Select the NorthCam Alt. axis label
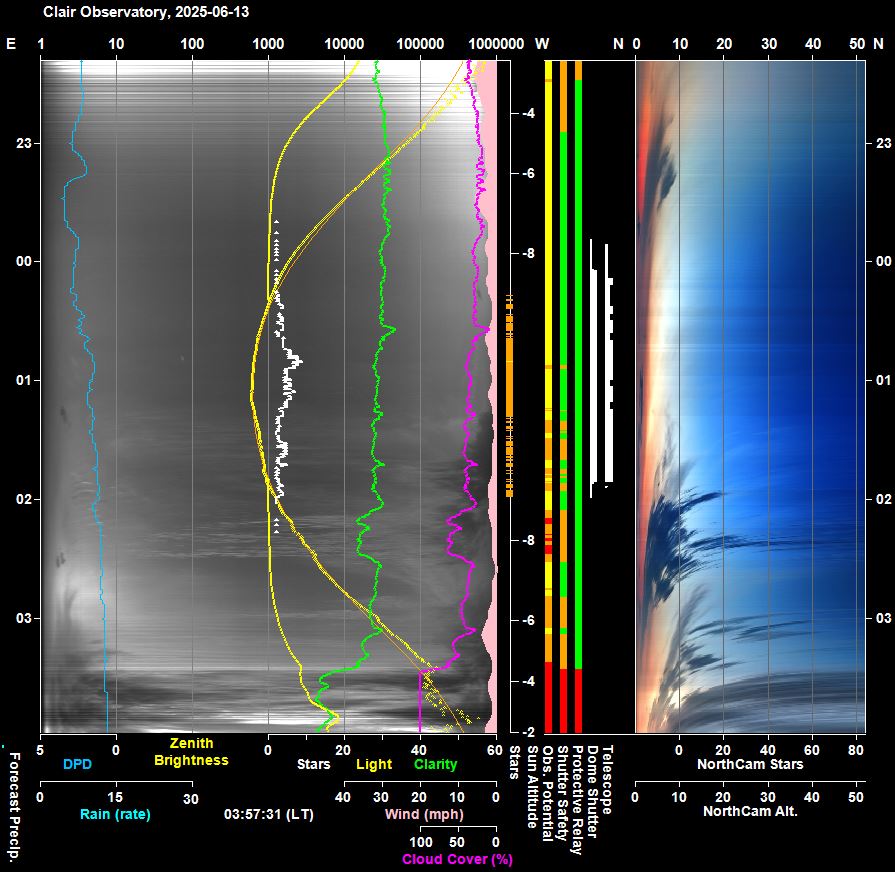 [x=750, y=811]
